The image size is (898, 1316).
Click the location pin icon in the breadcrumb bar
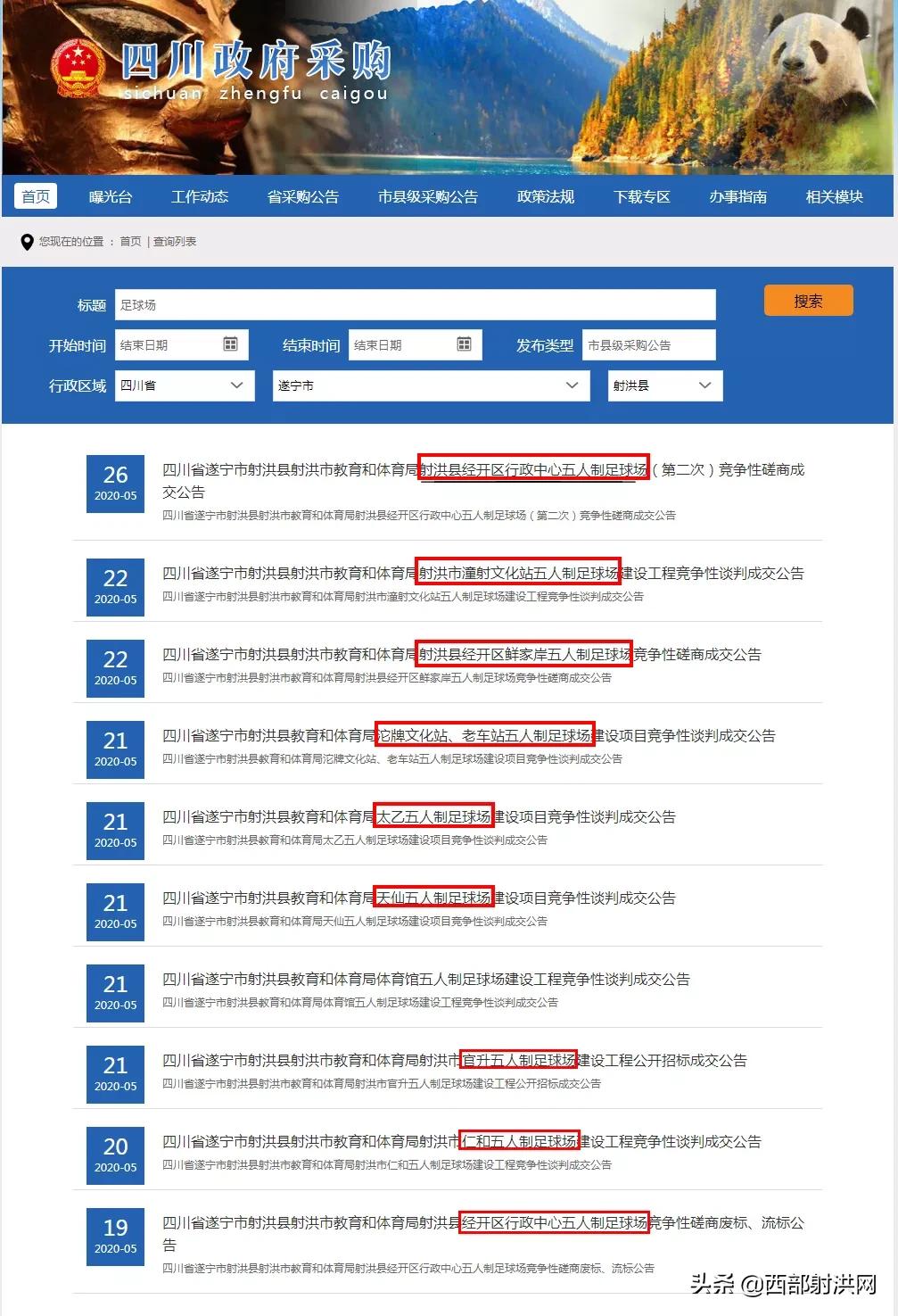(26, 240)
